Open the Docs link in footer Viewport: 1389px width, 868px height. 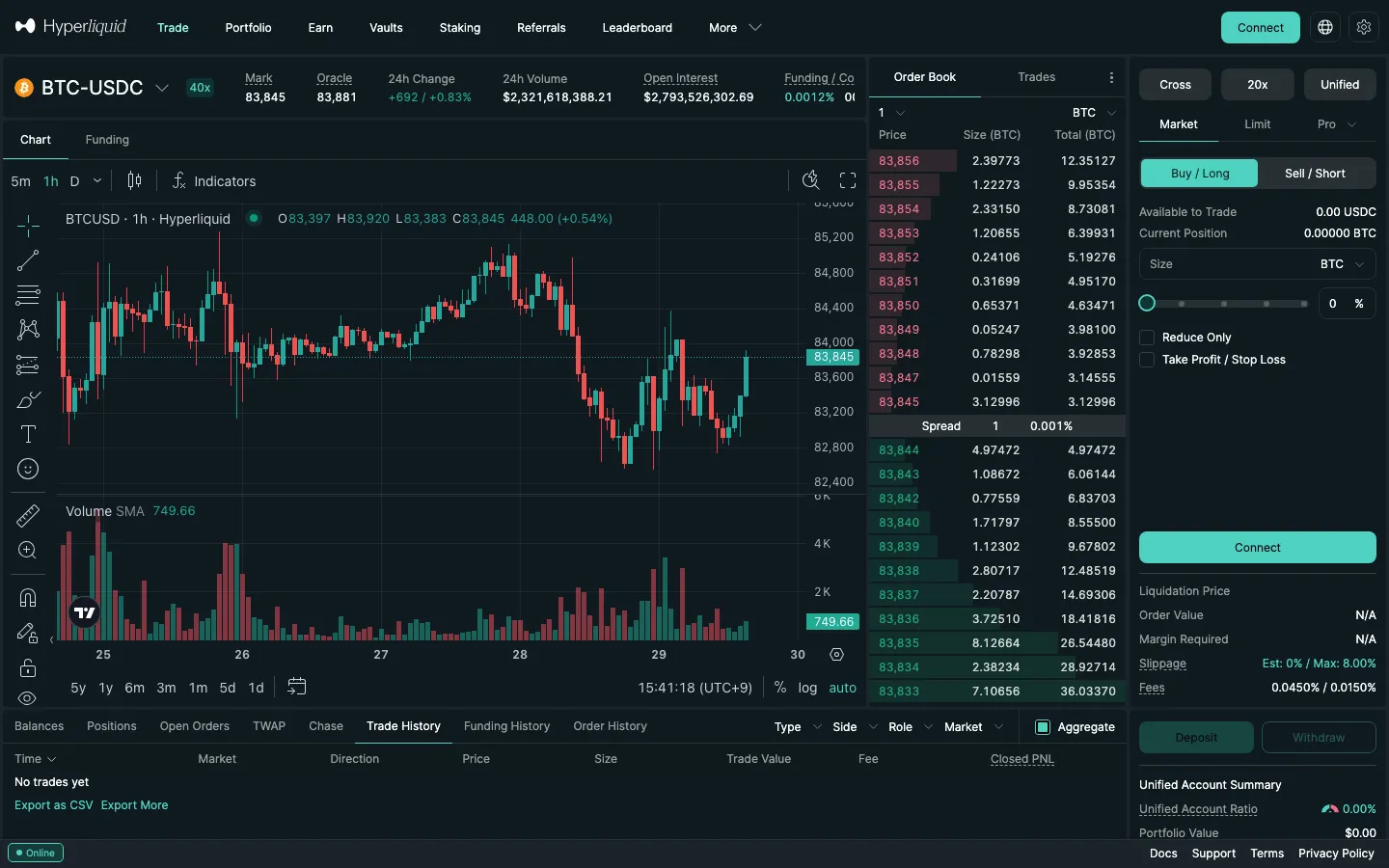pos(1163,854)
